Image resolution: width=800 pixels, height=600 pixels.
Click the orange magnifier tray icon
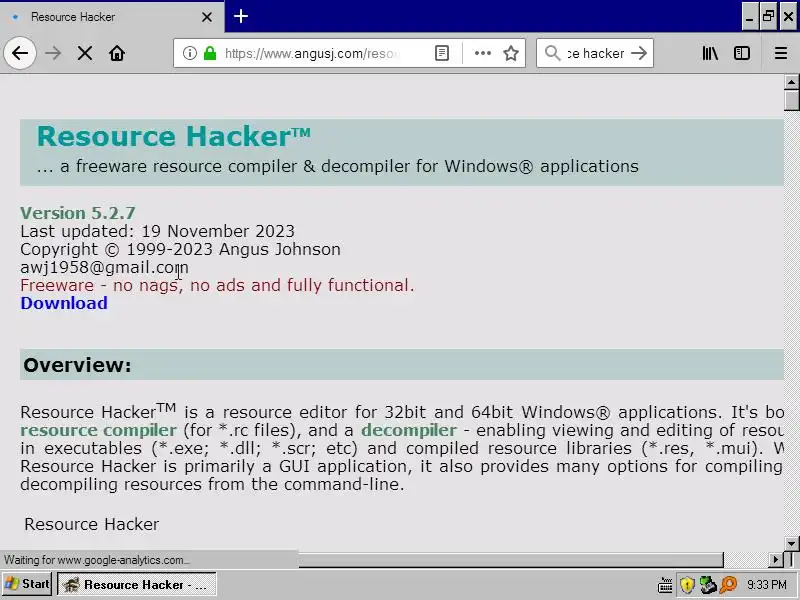tap(729, 585)
